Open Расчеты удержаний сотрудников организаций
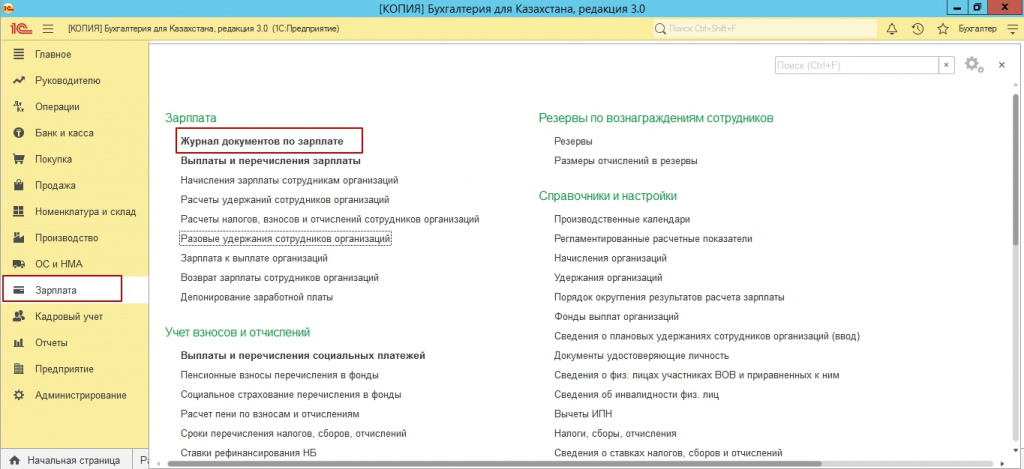This screenshot has height=469, width=1024. (x=285, y=199)
